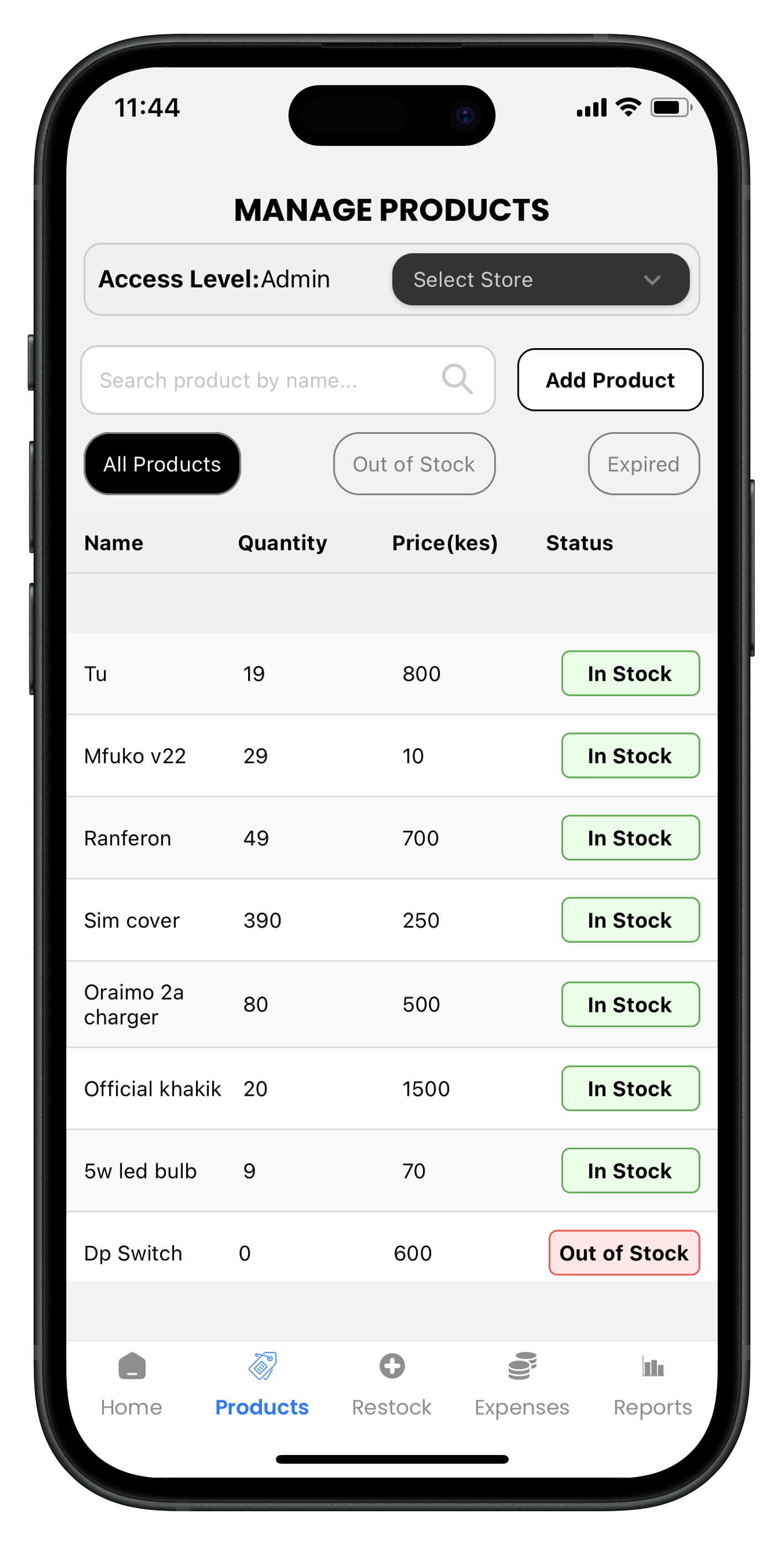Viewport: 784px width, 1545px height.
Task: Tap Out of Stock badge for Dp Switch
Action: click(624, 1253)
